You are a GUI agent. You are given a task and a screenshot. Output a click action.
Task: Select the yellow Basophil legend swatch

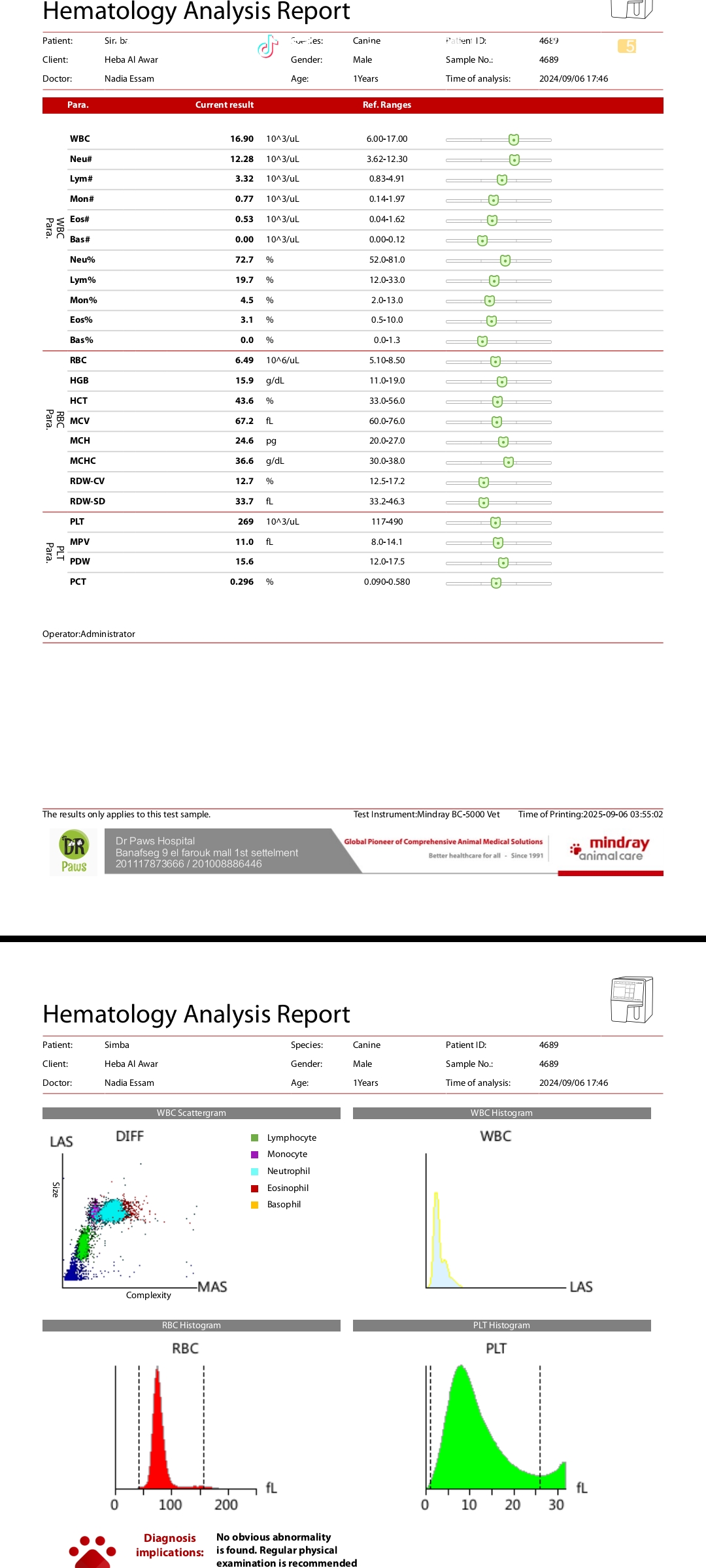click(255, 1205)
